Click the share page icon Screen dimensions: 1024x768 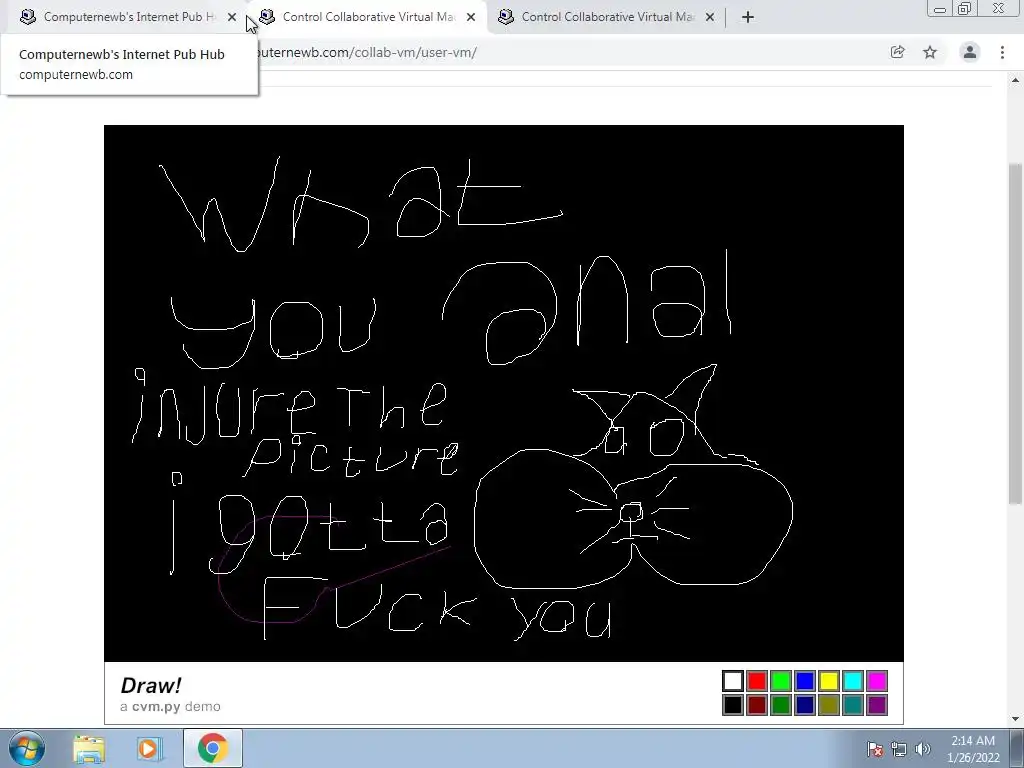click(898, 52)
